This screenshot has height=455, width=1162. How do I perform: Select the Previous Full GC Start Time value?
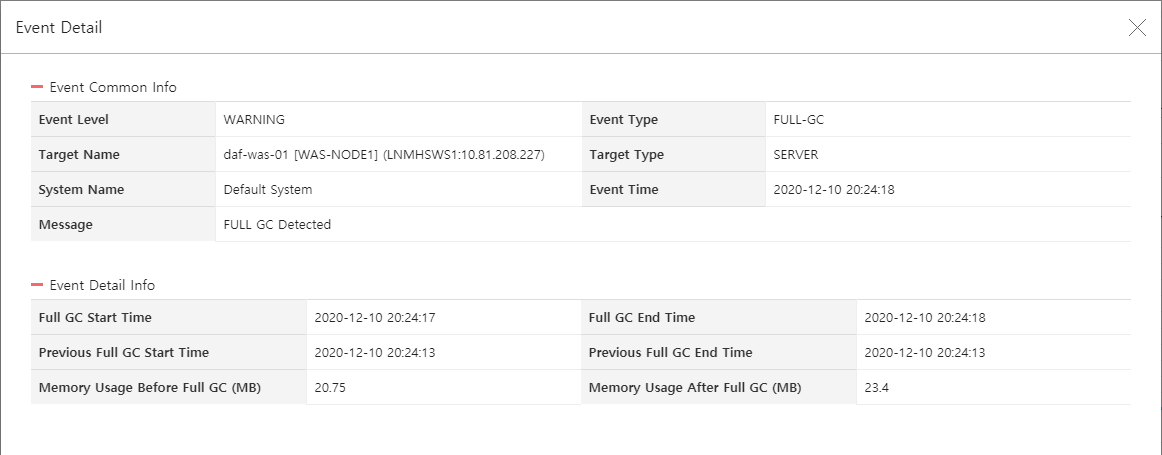[375, 353]
